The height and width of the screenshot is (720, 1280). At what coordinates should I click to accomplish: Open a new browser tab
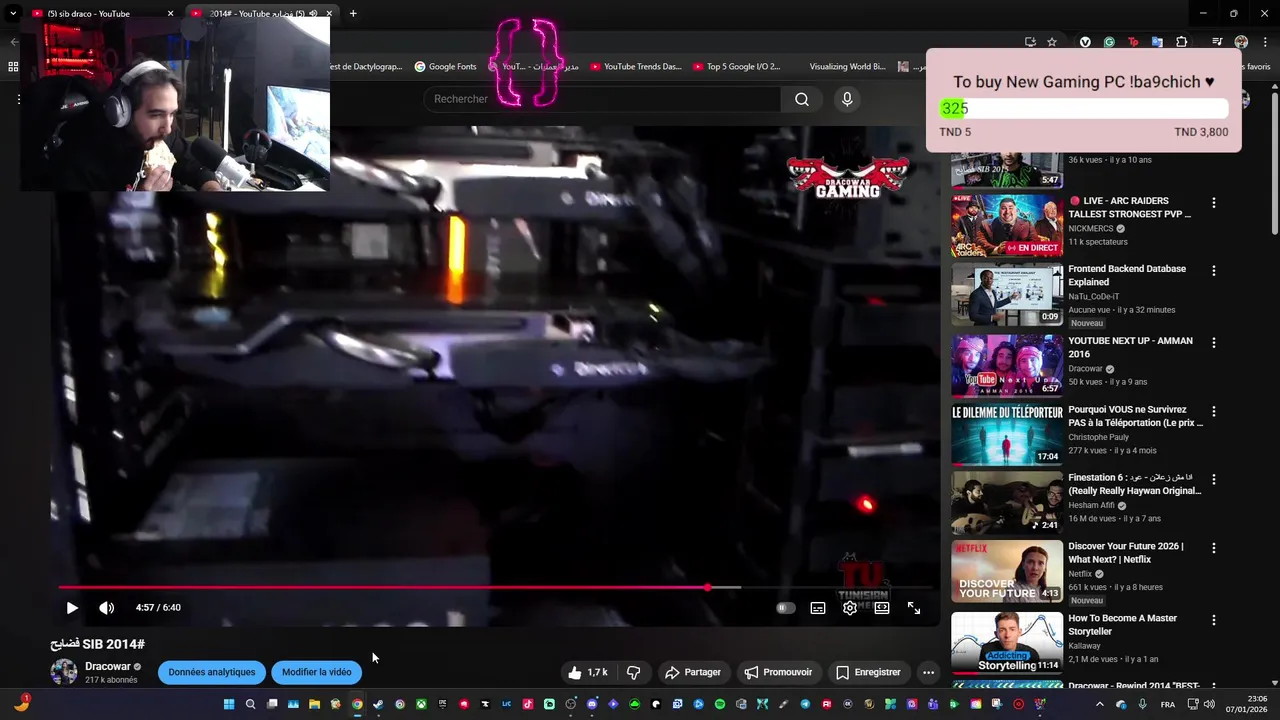click(353, 14)
